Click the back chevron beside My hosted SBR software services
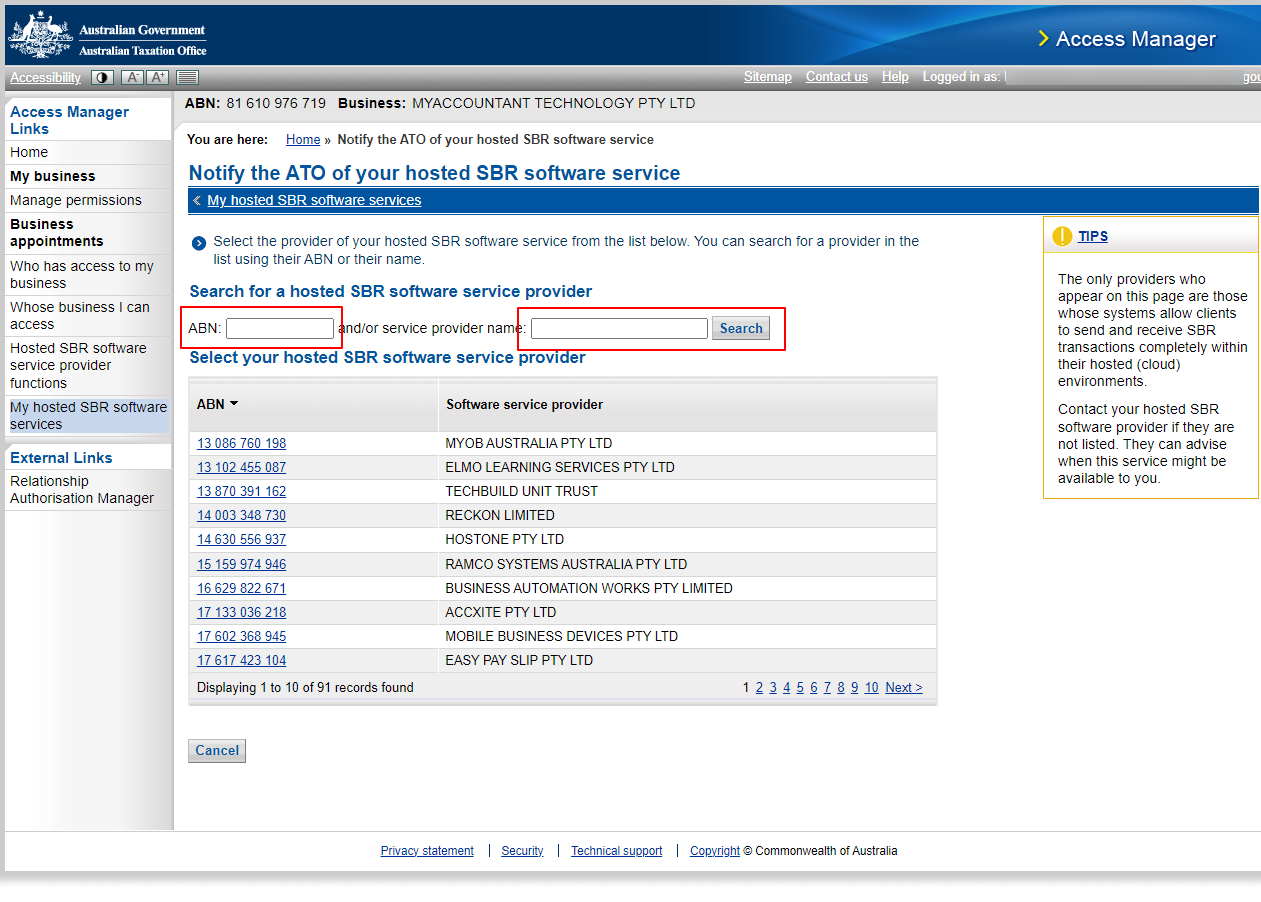The image size is (1261, 902). pos(197,200)
